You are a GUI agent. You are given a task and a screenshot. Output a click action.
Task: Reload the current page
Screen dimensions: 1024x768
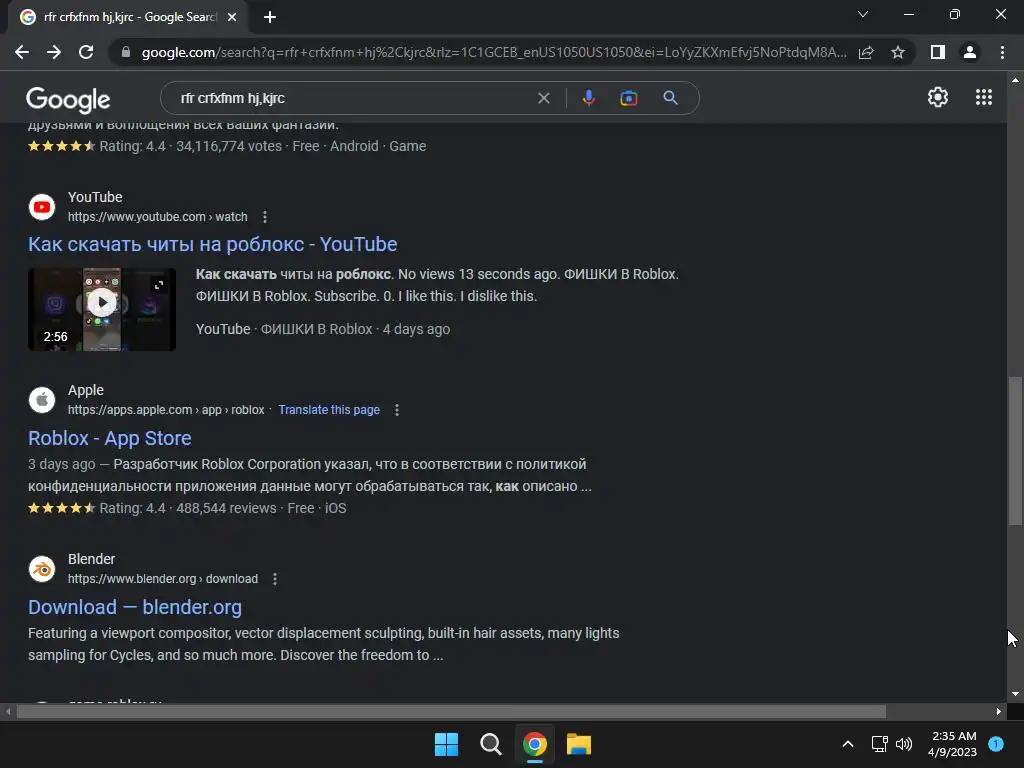coord(86,52)
